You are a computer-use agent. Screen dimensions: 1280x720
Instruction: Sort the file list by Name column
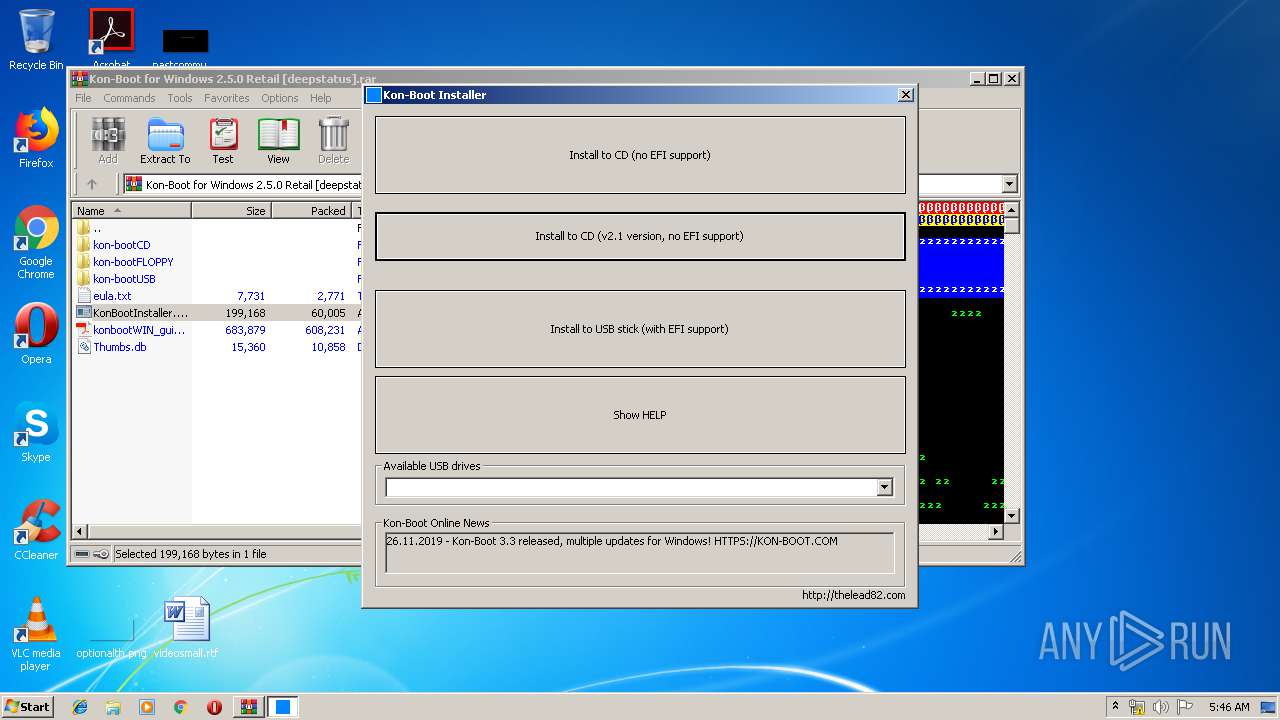pos(133,211)
